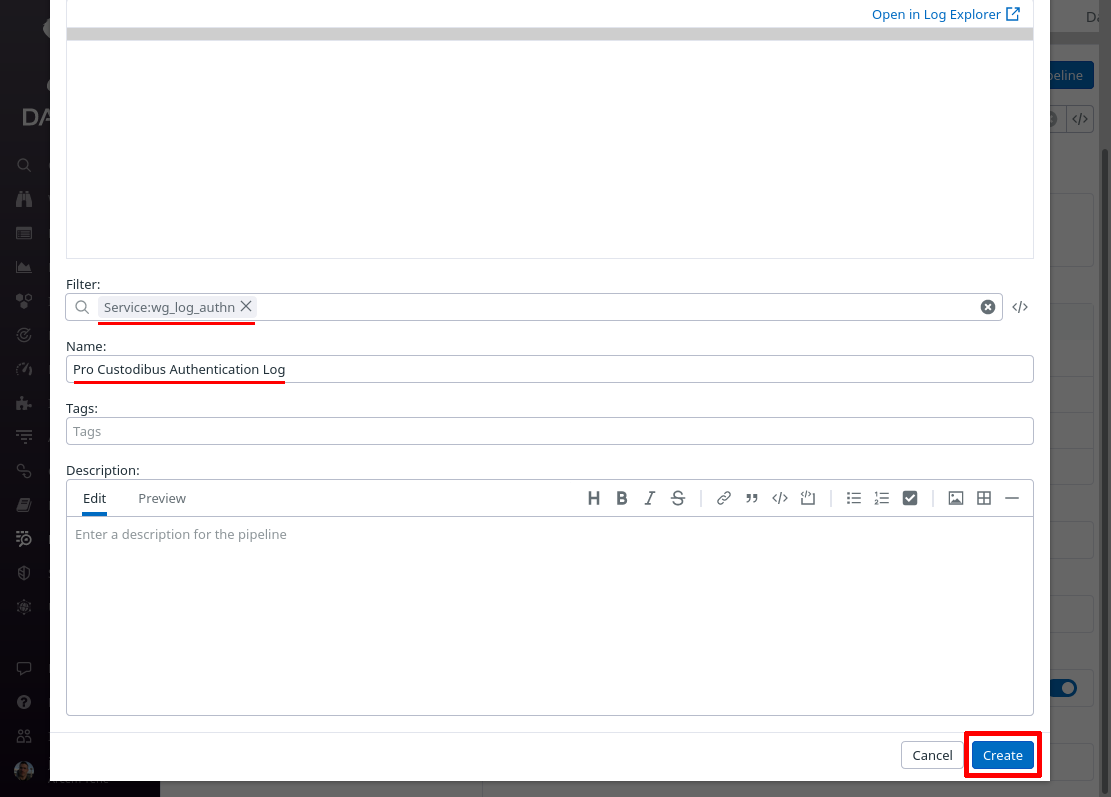Image resolution: width=1111 pixels, height=797 pixels.
Task: Click the Create pipeline button
Action: (1002, 755)
